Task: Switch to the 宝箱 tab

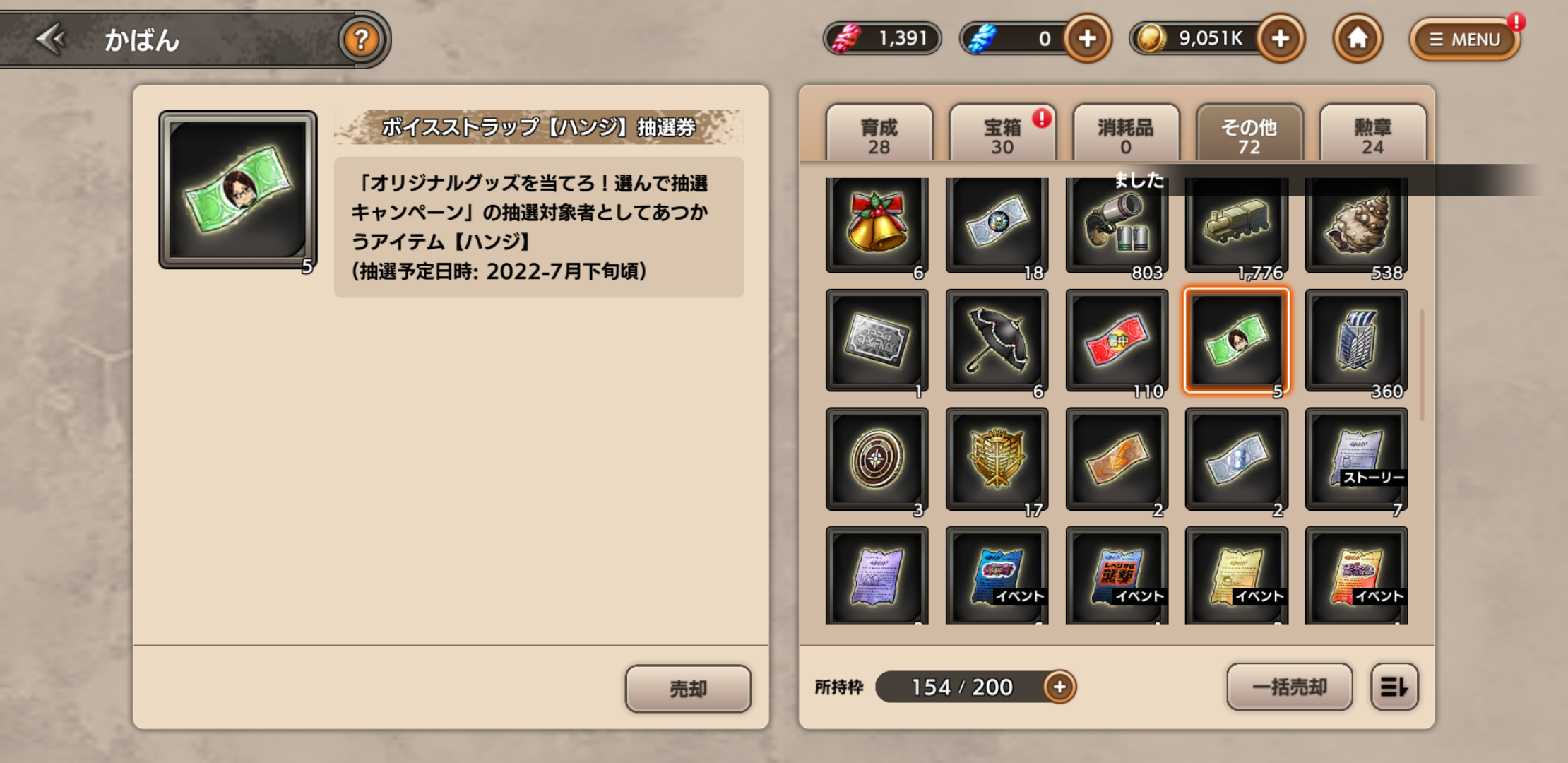Action: (x=1002, y=135)
